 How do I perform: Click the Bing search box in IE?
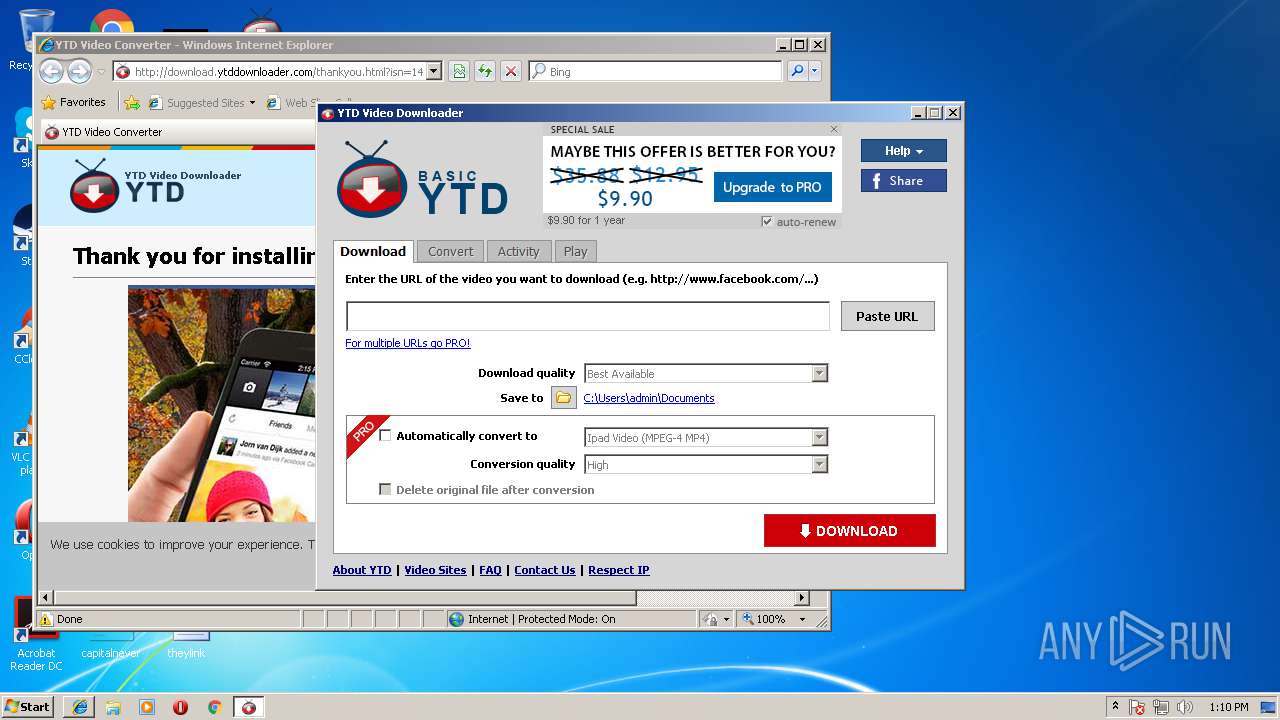655,71
